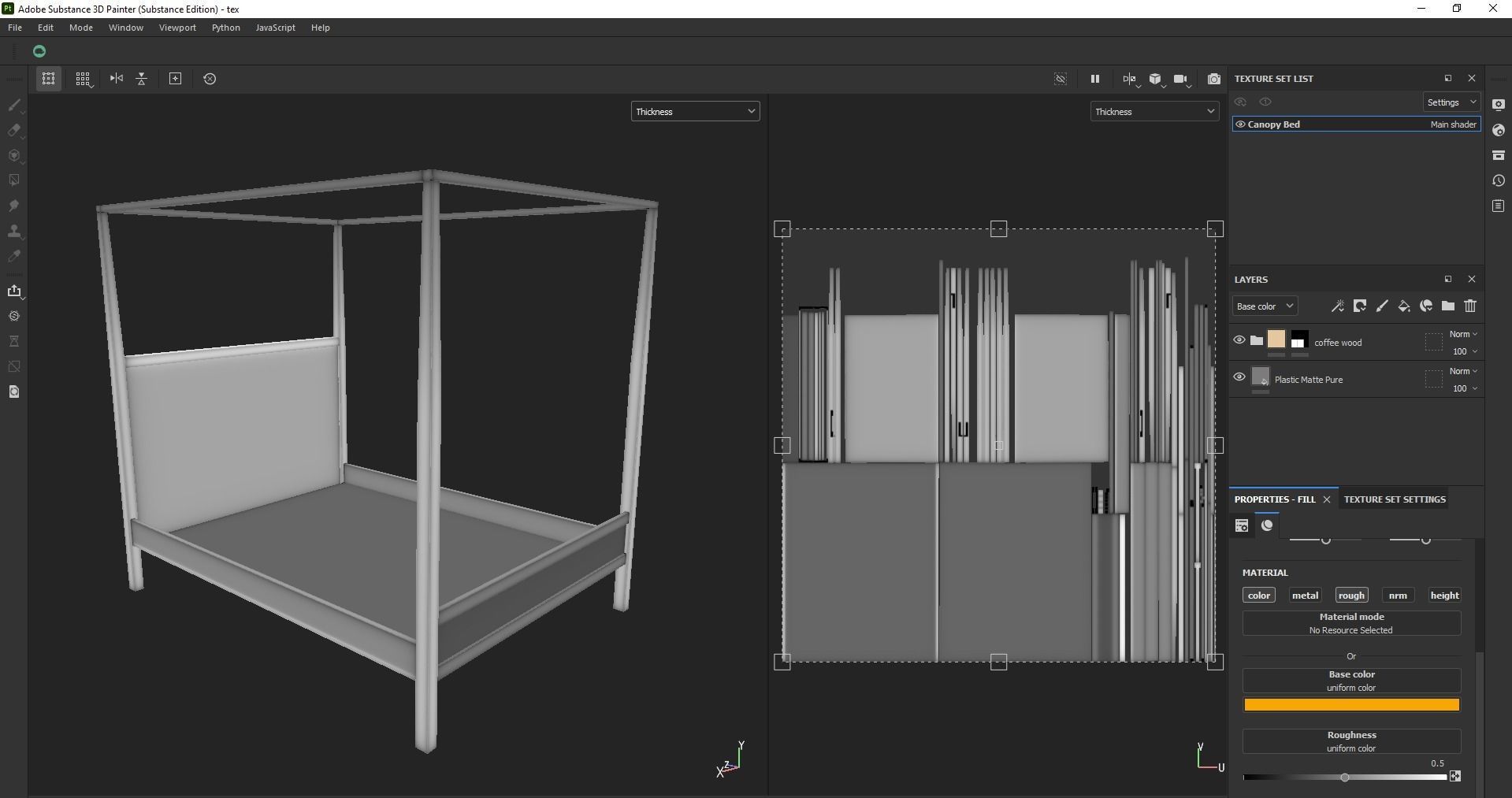Open the Edit menu

click(x=46, y=28)
